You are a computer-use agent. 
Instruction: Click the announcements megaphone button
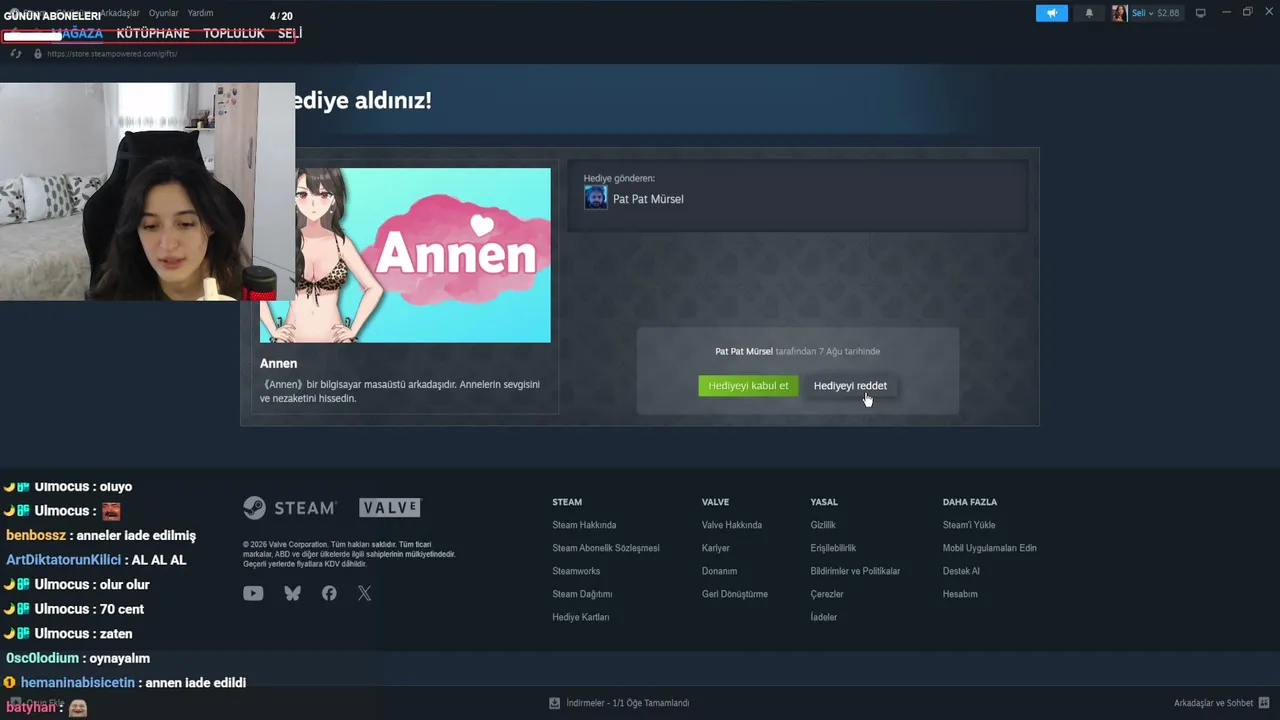pyautogui.click(x=1051, y=13)
